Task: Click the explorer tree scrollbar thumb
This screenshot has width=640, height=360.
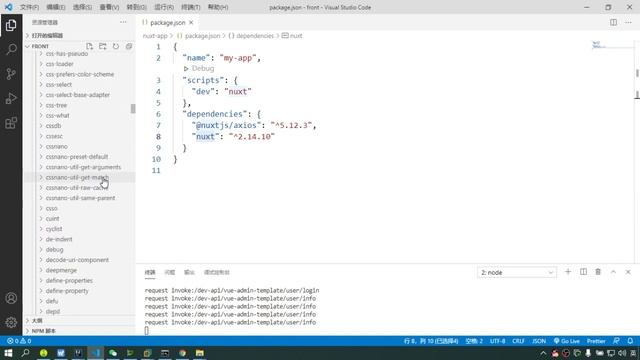Action: tap(133, 109)
